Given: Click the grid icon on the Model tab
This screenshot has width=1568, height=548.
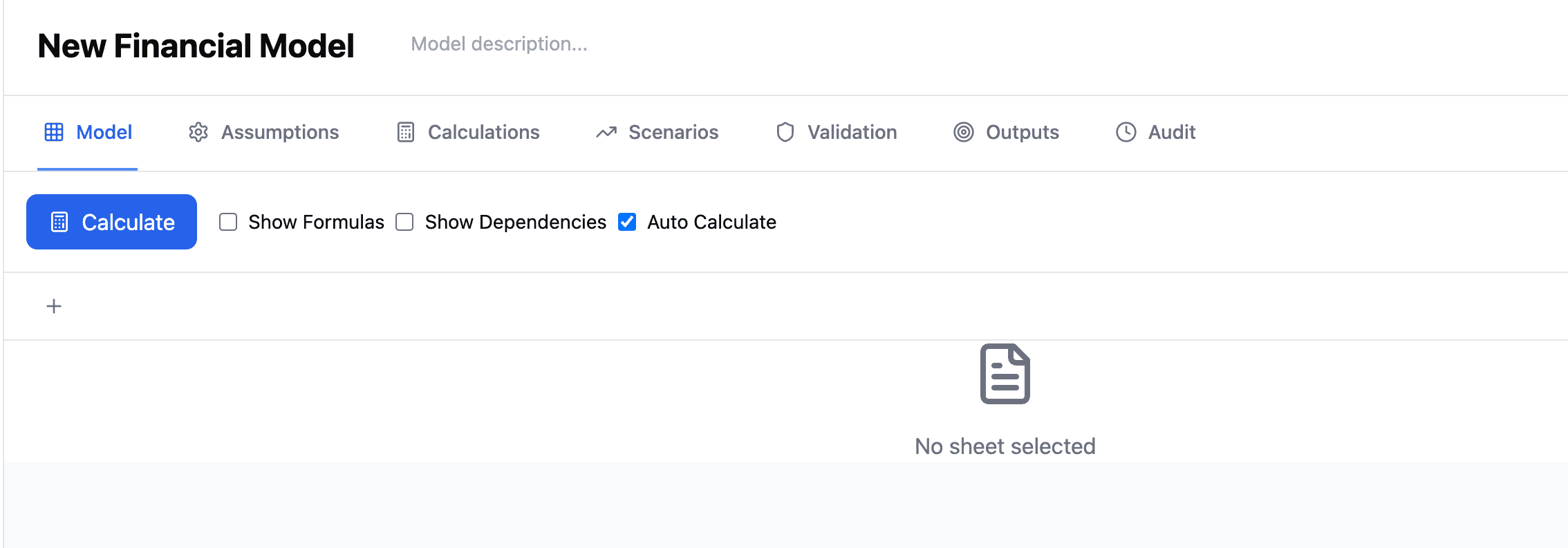Looking at the screenshot, I should [55, 132].
